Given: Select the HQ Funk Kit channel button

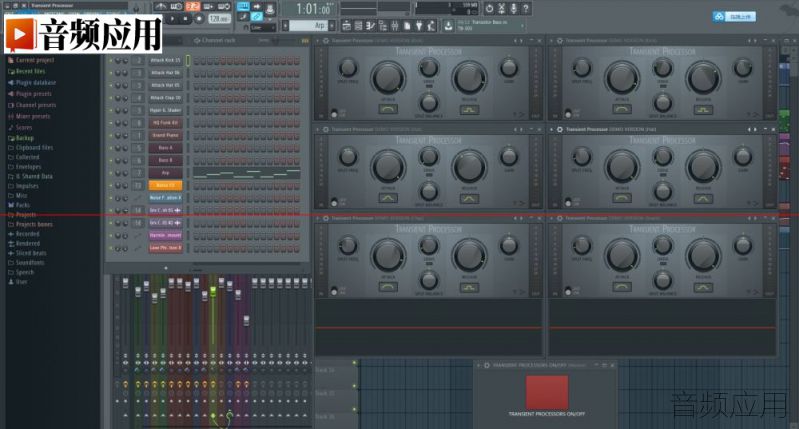Looking at the screenshot, I should point(165,123).
